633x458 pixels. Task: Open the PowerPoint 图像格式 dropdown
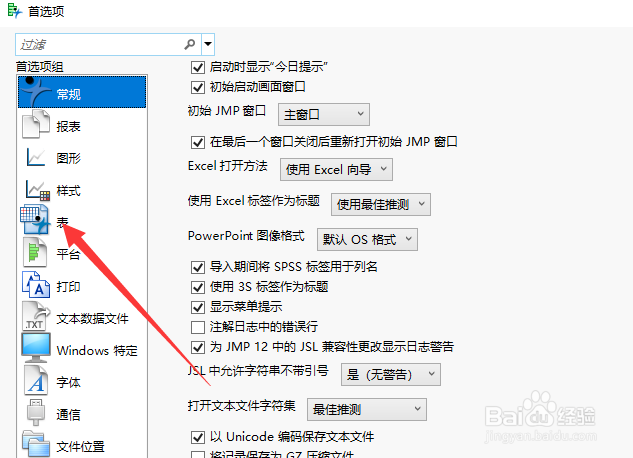click(367, 239)
